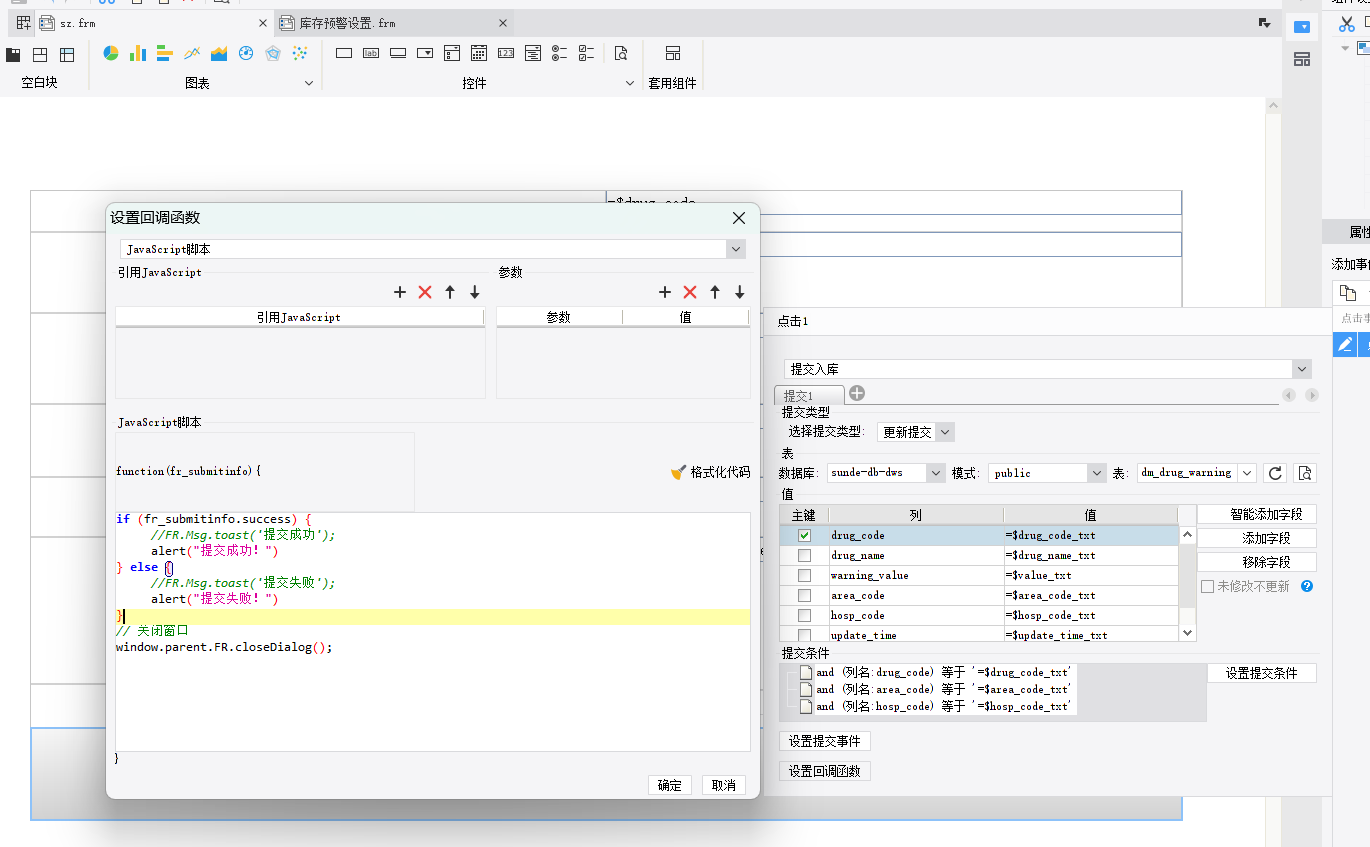The image size is (1370, 847).
Task: Close the sz.frm tab
Action: point(263,23)
